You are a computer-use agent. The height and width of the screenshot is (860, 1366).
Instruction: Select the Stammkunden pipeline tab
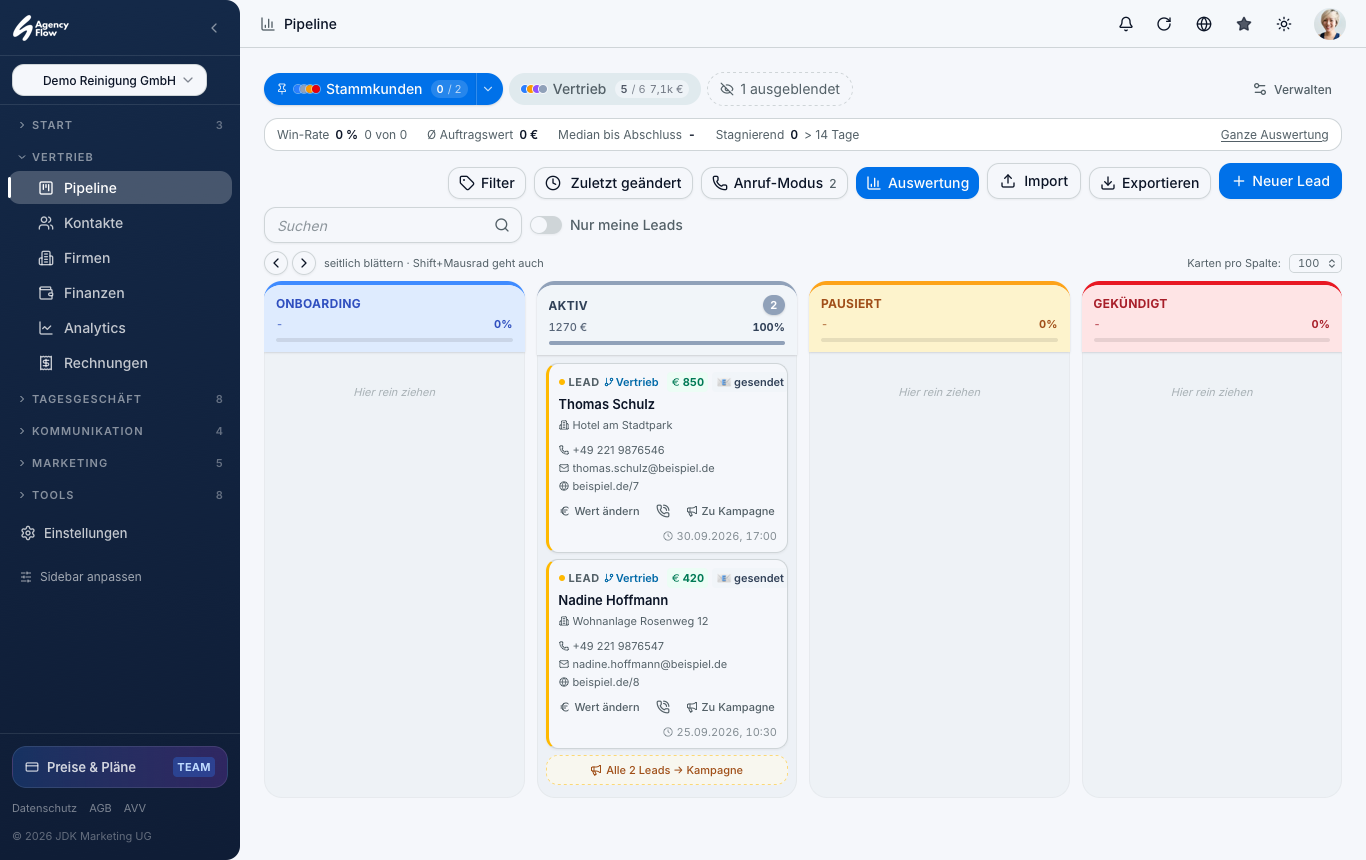click(370, 89)
